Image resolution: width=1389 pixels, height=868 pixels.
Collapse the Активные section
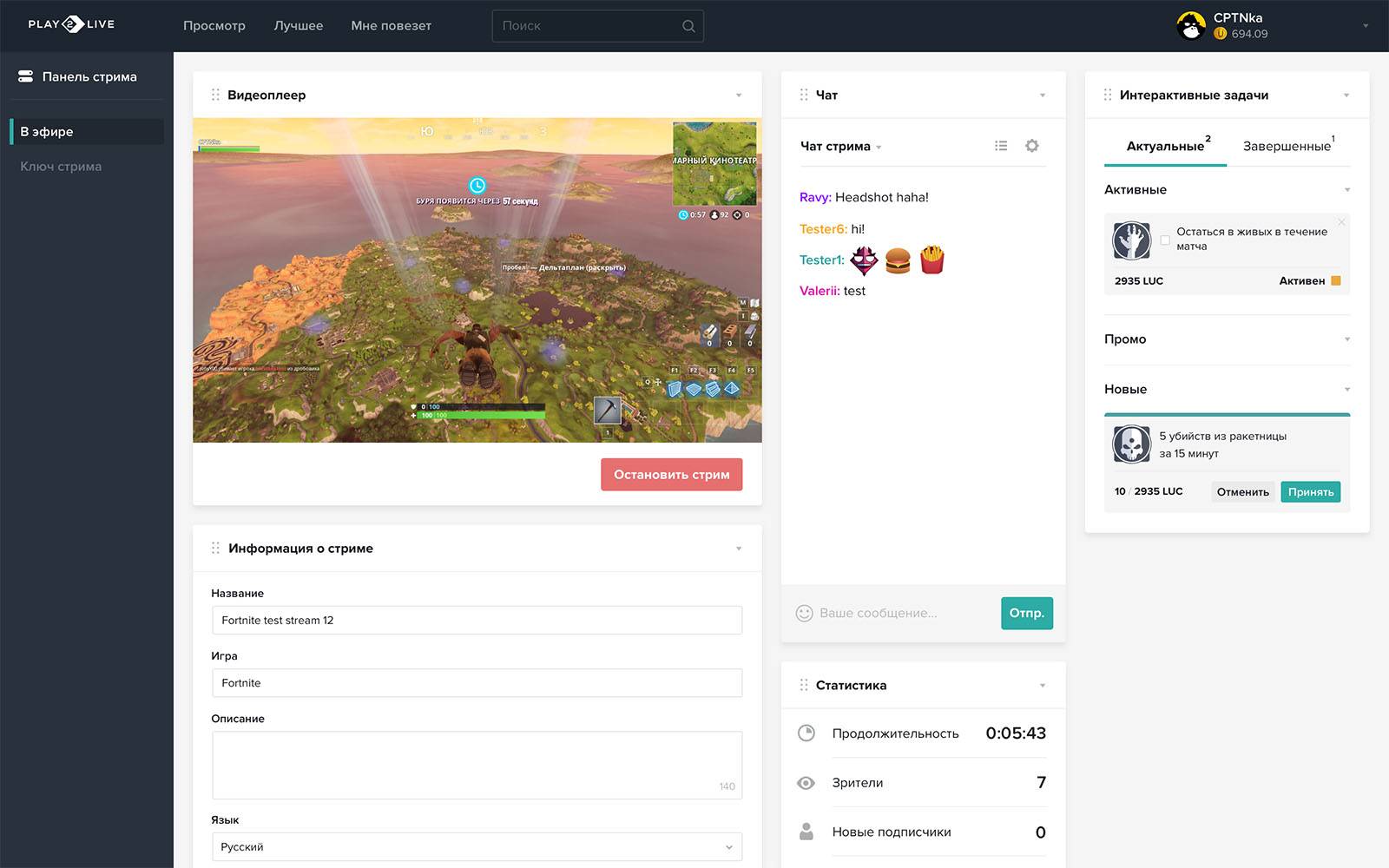tap(1347, 190)
